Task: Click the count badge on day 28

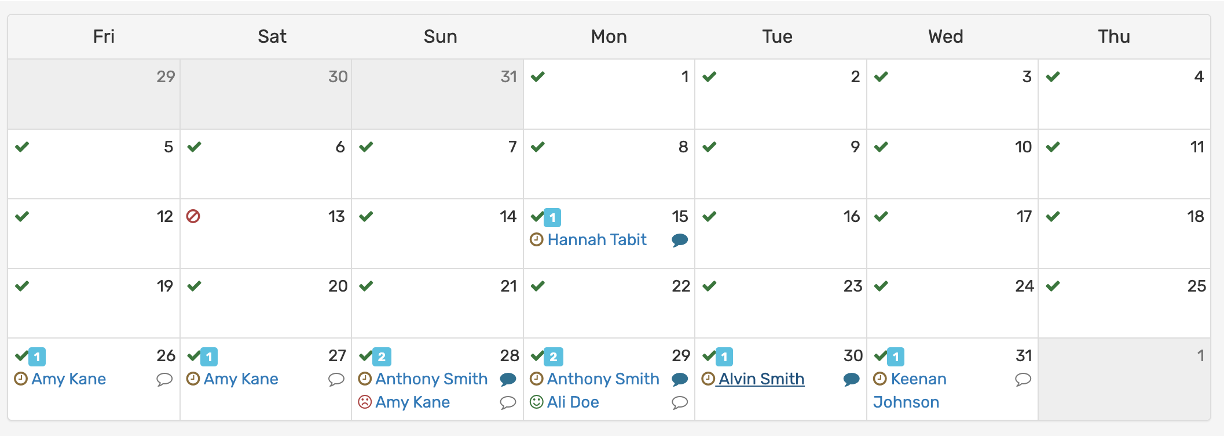Action: pos(382,356)
